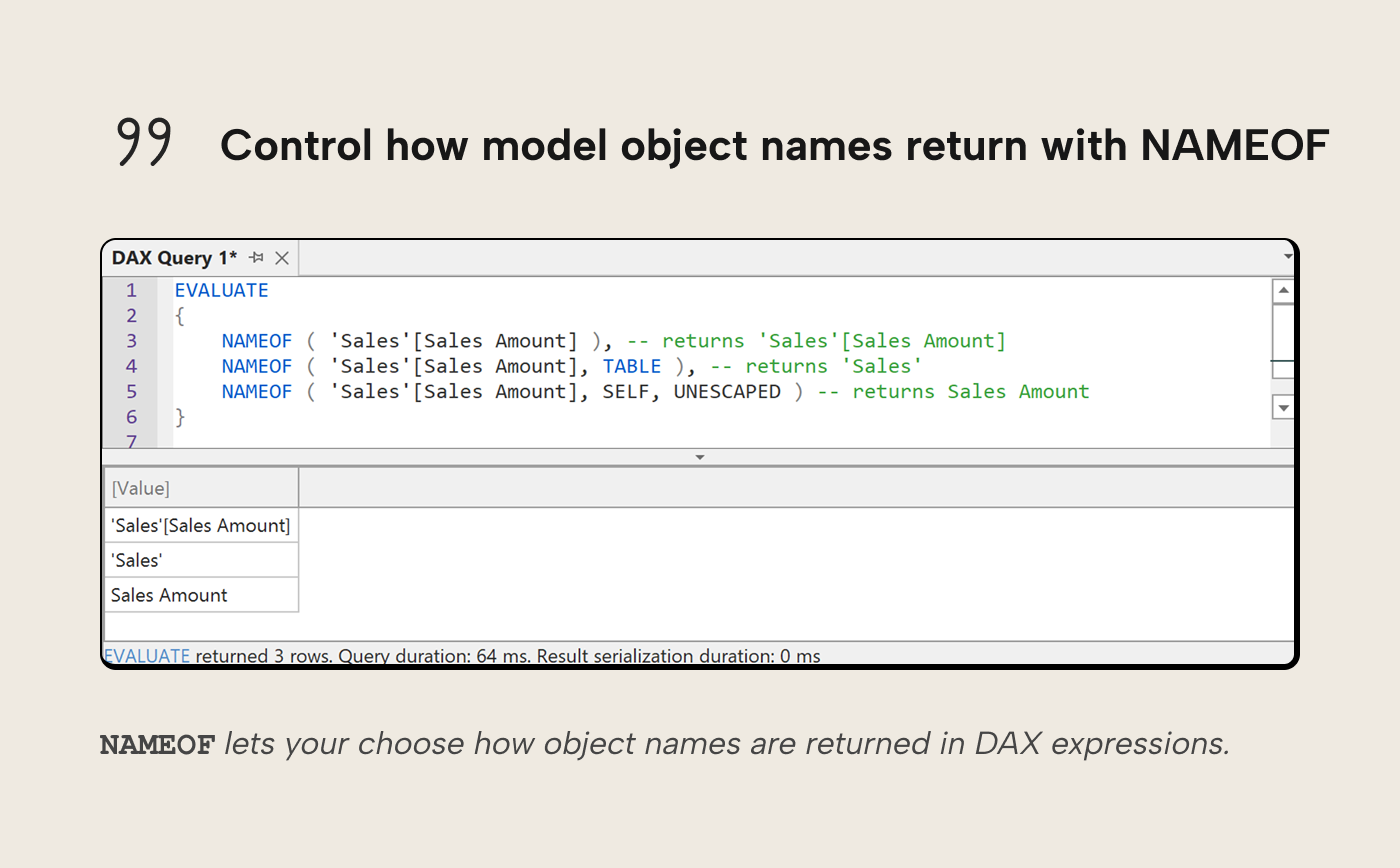Select the 'Sales'[Sales Amount] result cell

click(x=201, y=525)
